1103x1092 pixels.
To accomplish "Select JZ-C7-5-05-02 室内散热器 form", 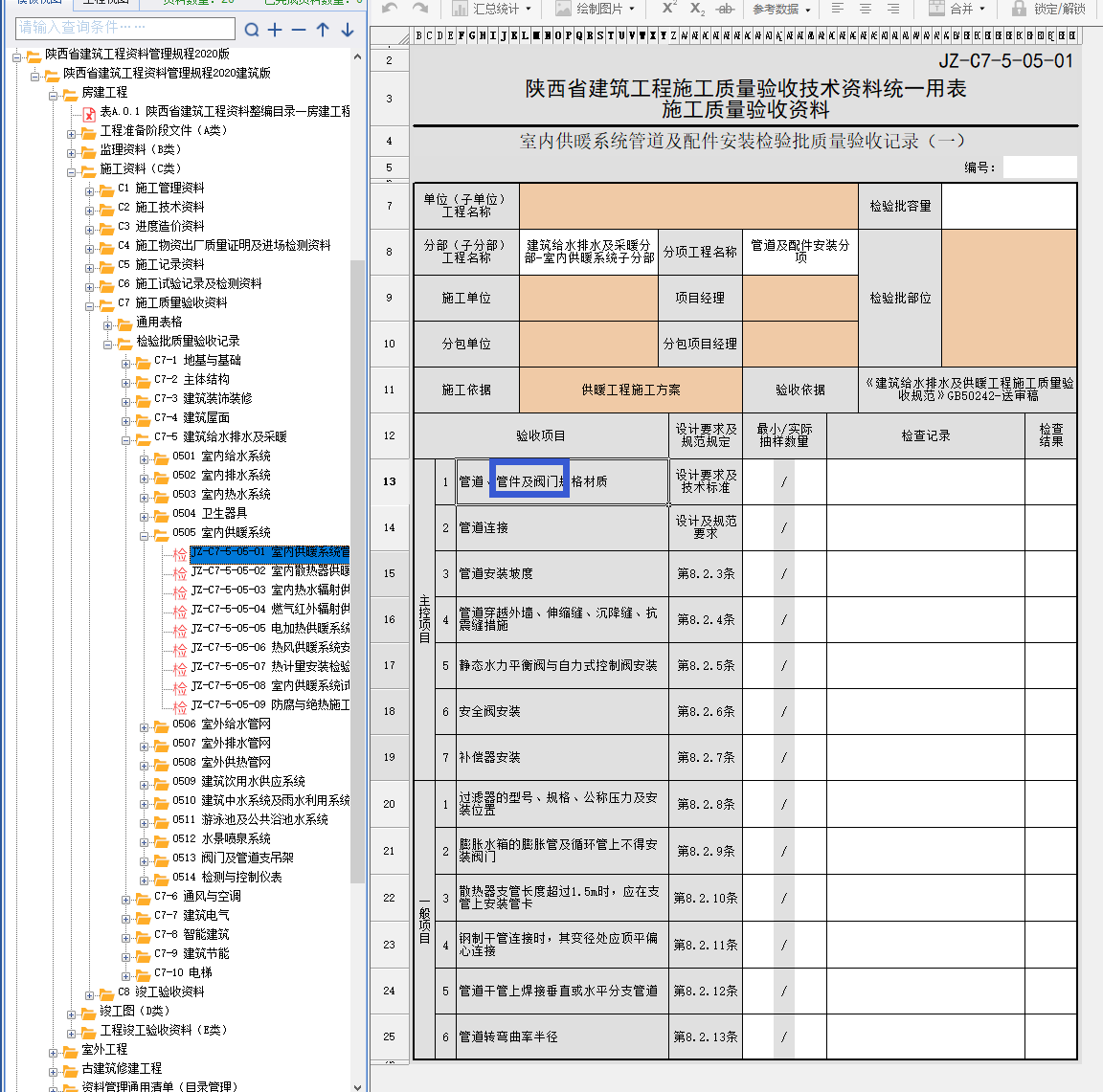I will click(270, 570).
